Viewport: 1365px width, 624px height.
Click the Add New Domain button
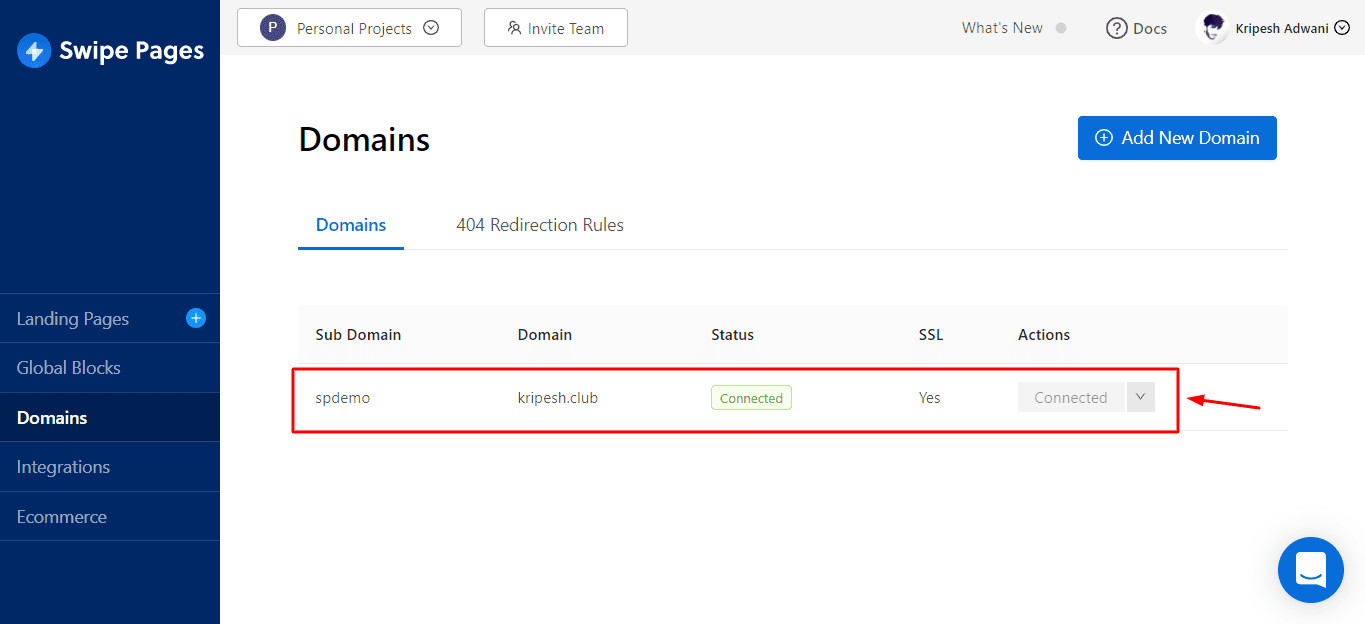tap(1177, 138)
